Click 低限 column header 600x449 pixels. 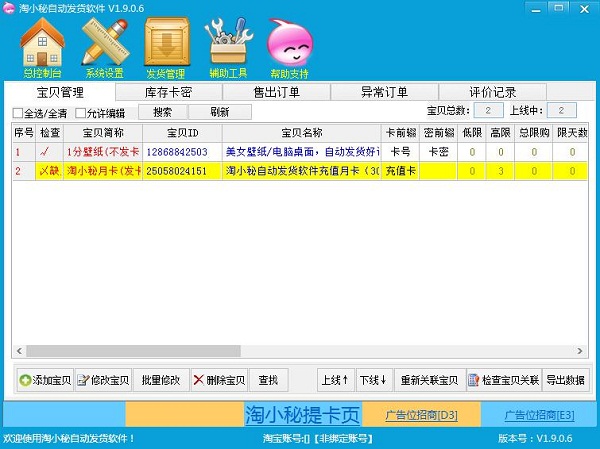(472, 133)
